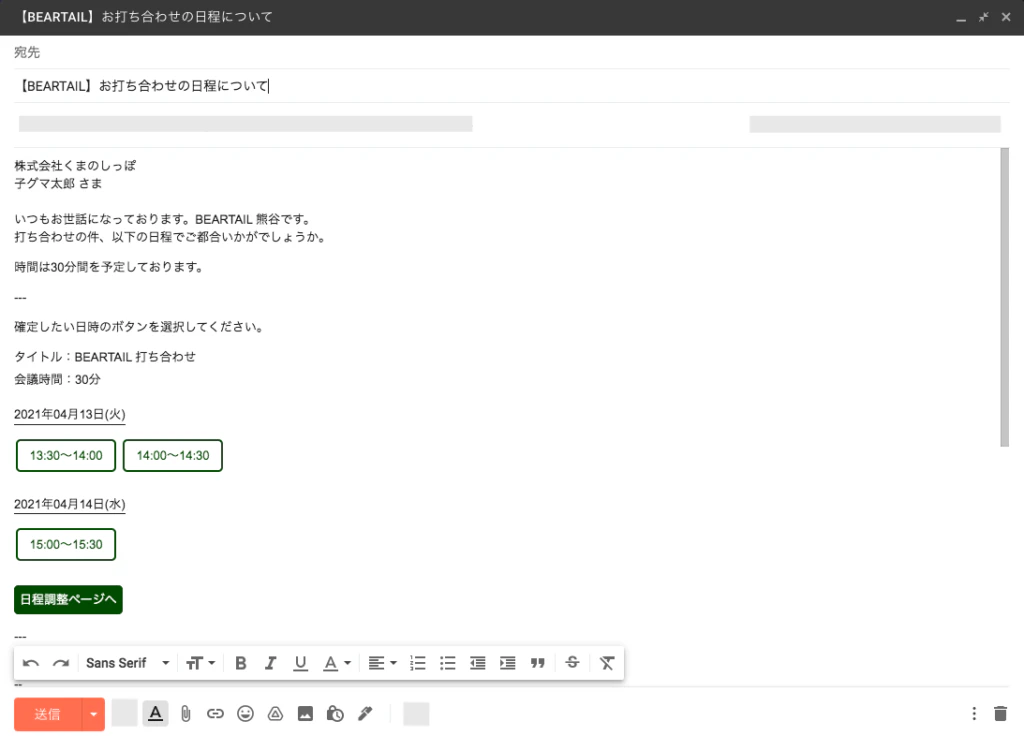Click the 送信 send button

tap(48, 714)
